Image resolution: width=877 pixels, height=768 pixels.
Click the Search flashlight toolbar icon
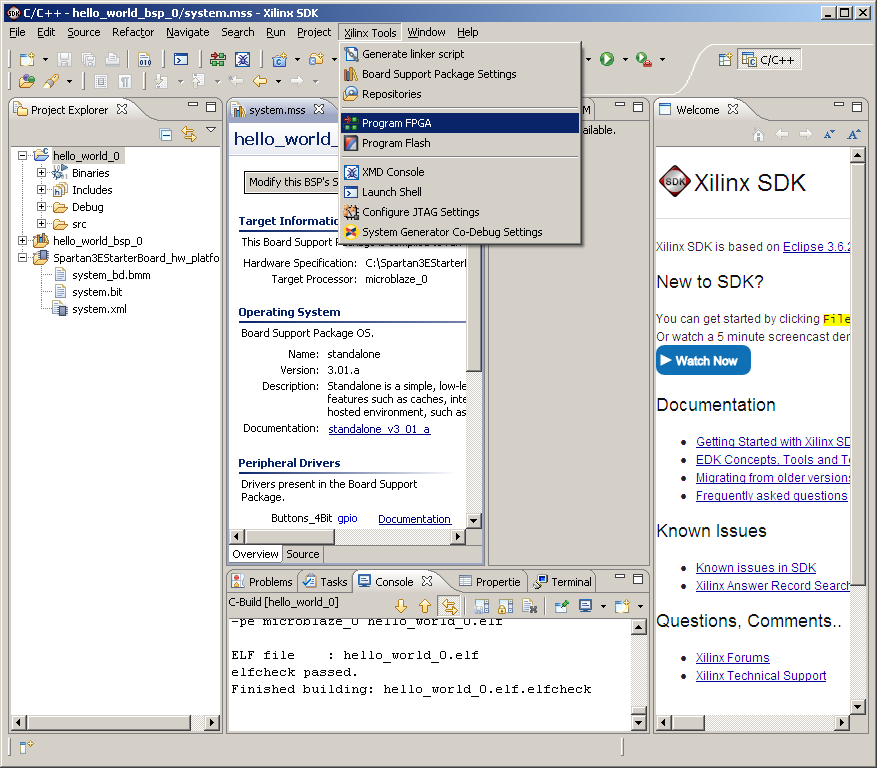click(51, 82)
